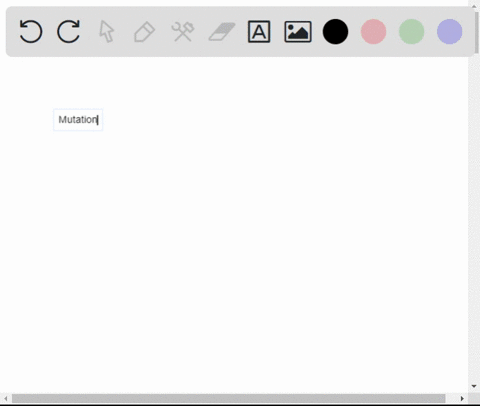This screenshot has width=480, height=406.
Task: Click the vertical scrollbar up arrow
Action: tap(474, 6)
